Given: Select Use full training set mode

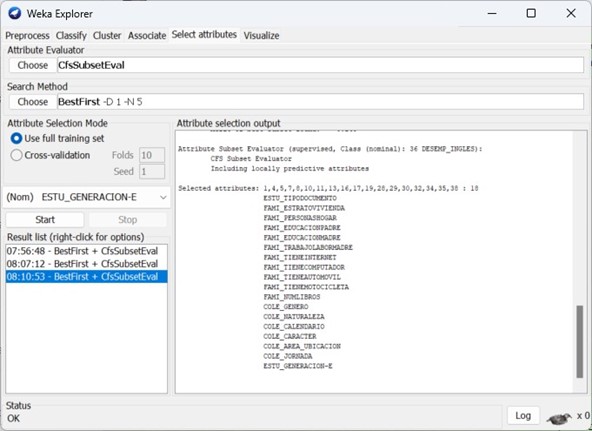Looking at the screenshot, I should click(58, 139).
